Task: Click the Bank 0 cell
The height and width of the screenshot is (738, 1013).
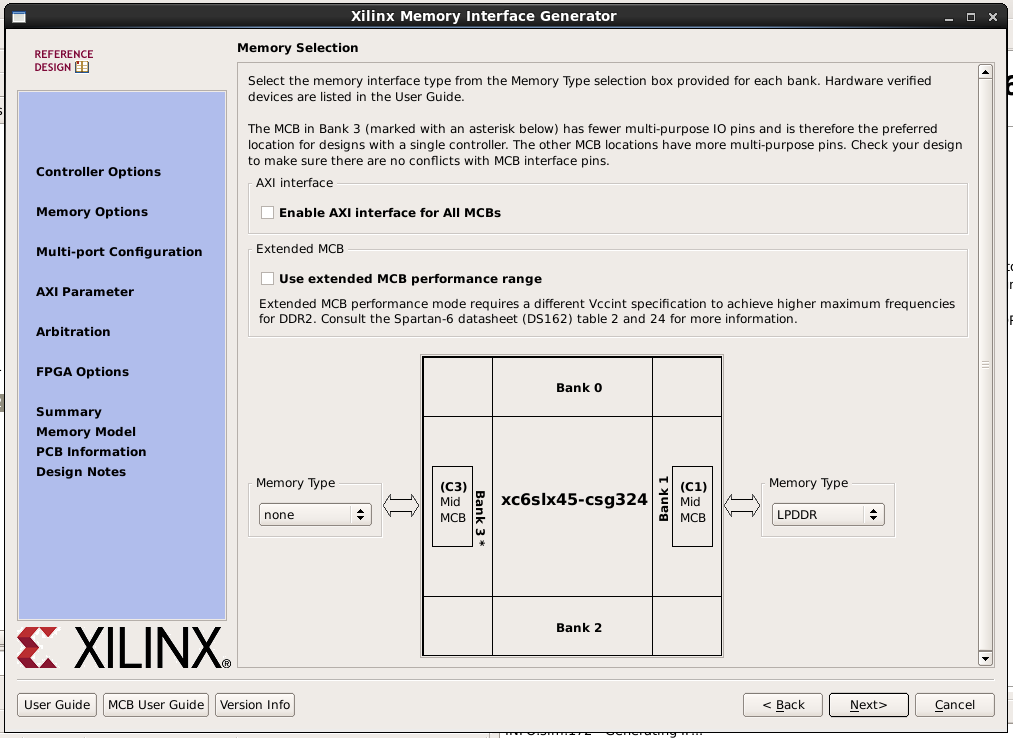Action: tap(572, 387)
